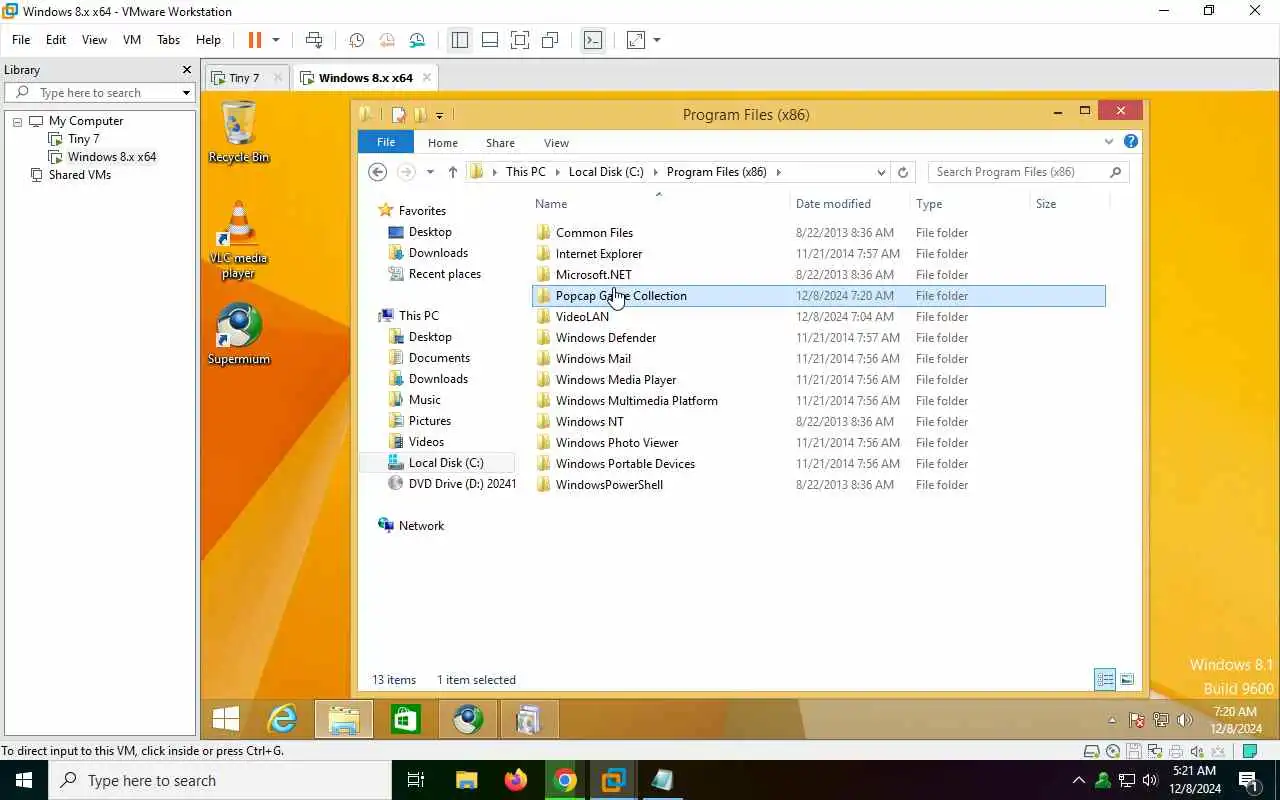Open Firefox from host taskbar
The image size is (1280, 800).
tap(516, 780)
